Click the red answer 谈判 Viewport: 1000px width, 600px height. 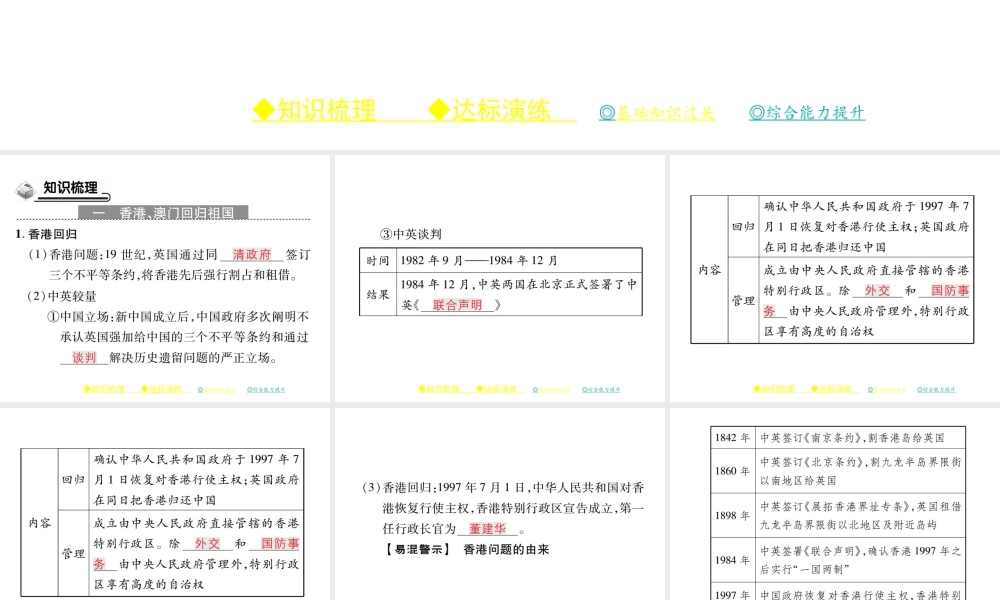84,358
